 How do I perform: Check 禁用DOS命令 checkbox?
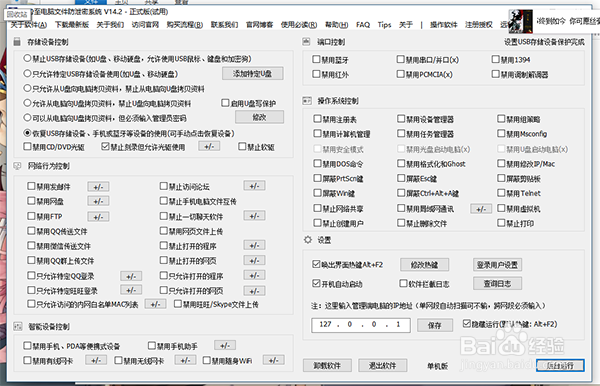click(317, 163)
